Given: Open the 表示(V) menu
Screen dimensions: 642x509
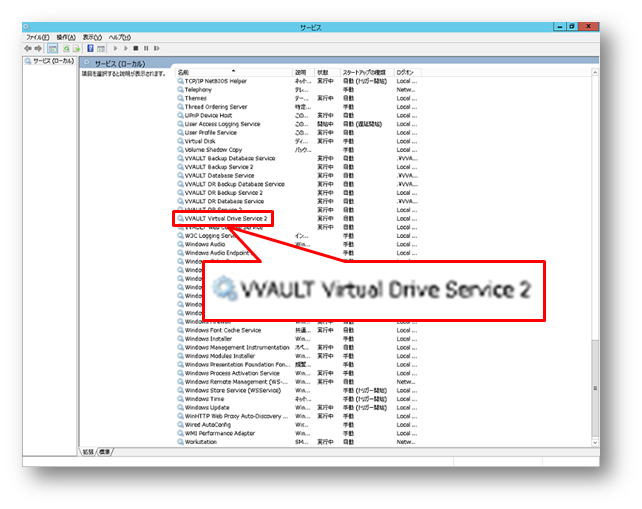Looking at the screenshot, I should (x=92, y=37).
